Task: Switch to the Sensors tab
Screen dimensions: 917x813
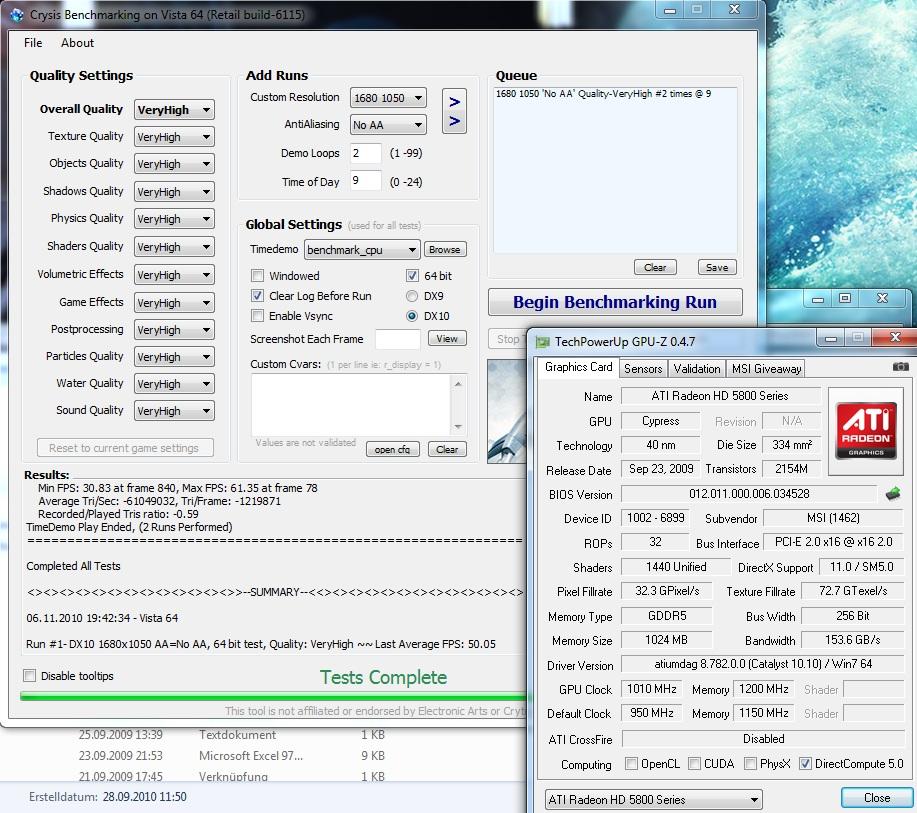Action: [x=643, y=368]
